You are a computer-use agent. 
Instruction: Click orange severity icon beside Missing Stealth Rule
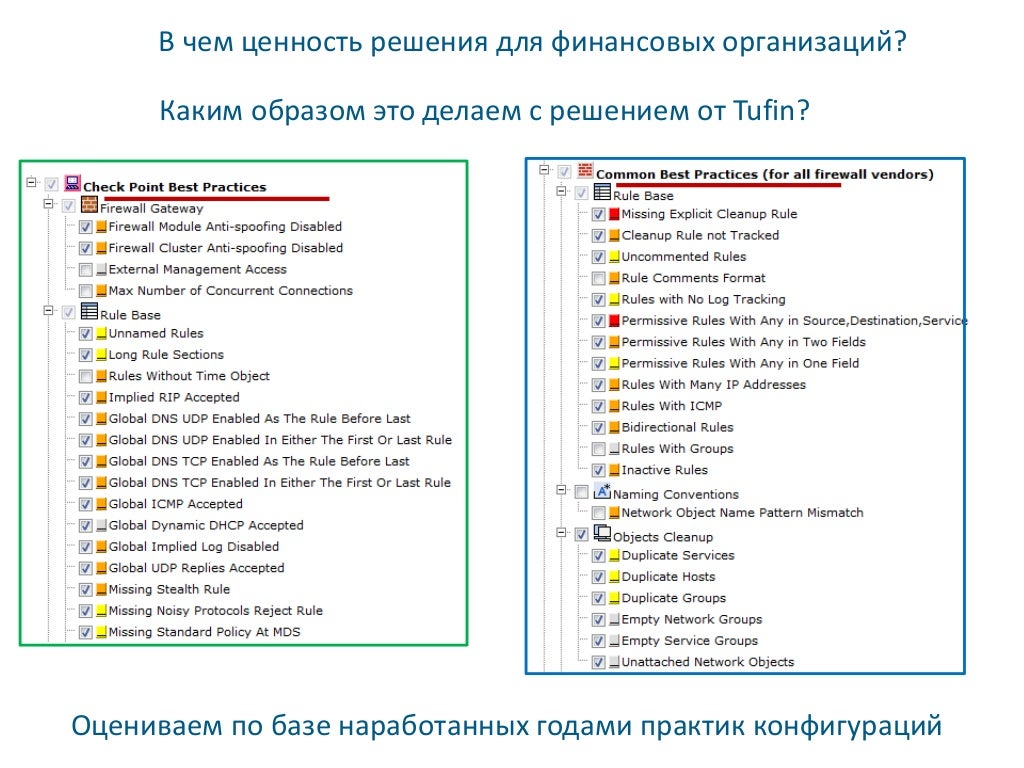pyautogui.click(x=101, y=589)
